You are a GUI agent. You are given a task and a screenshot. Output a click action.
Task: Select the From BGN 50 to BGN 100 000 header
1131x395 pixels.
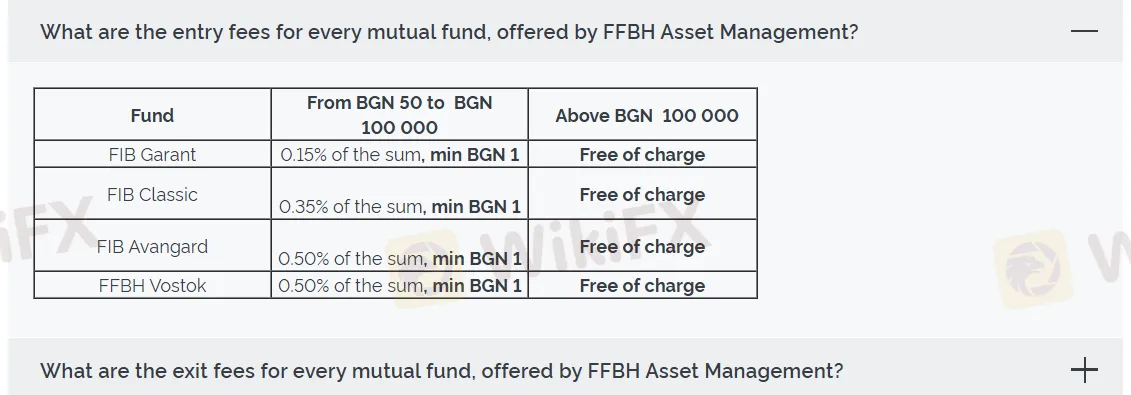click(400, 115)
